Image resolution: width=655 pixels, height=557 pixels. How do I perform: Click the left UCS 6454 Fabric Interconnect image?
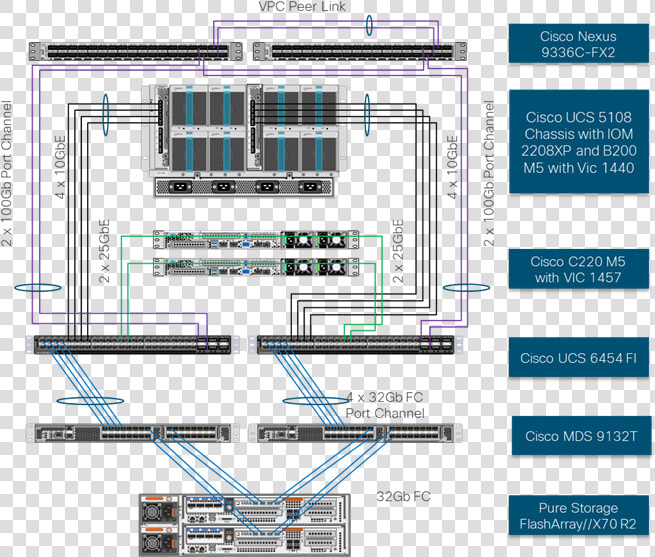pyautogui.click(x=133, y=345)
